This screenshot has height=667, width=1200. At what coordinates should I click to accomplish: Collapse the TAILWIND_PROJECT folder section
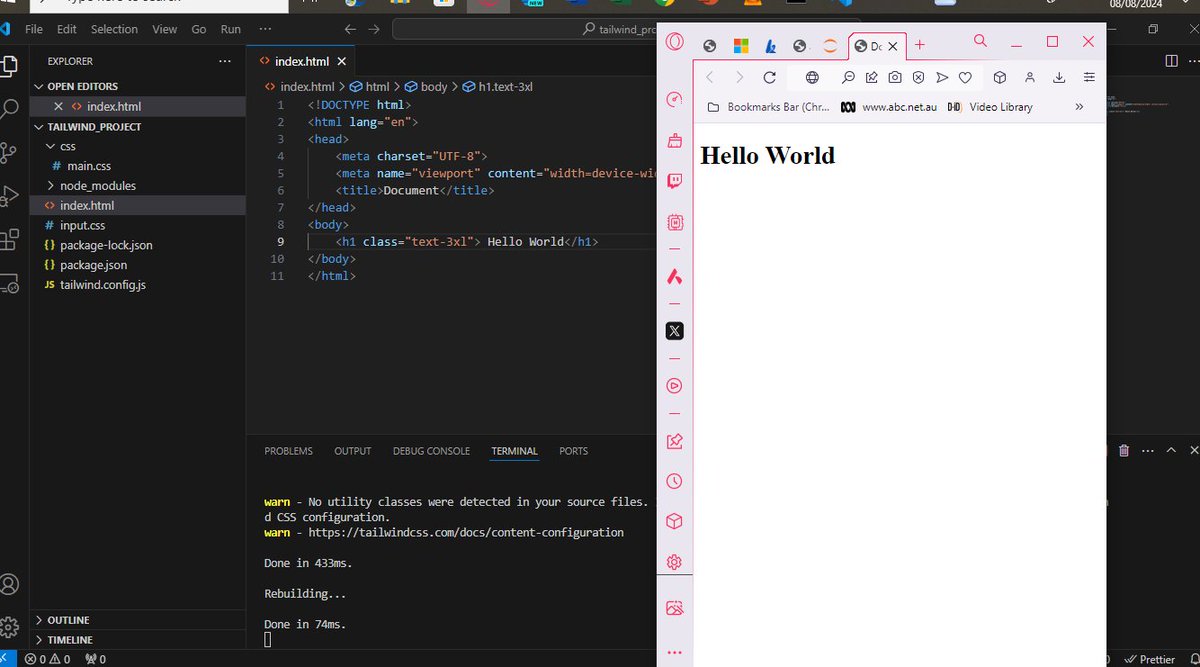tap(40, 127)
